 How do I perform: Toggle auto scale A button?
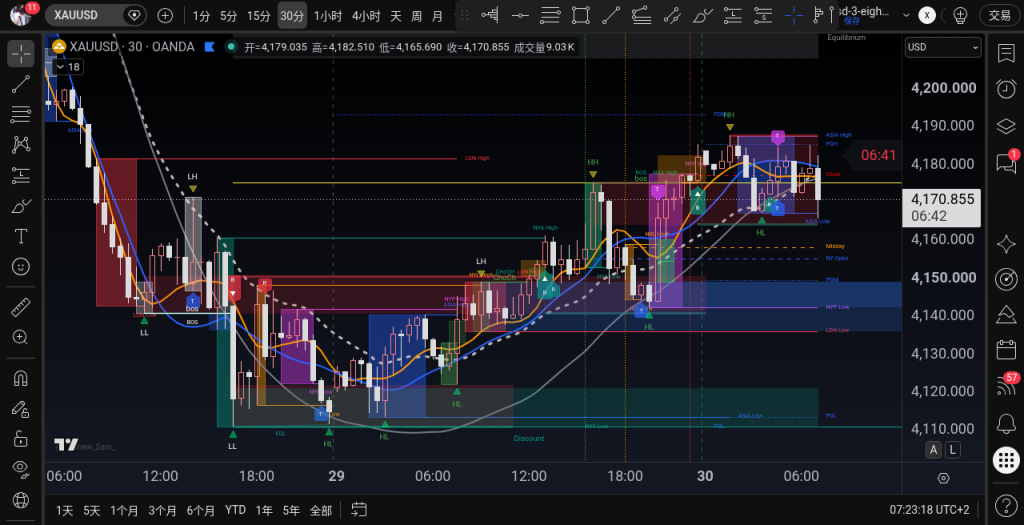point(934,449)
